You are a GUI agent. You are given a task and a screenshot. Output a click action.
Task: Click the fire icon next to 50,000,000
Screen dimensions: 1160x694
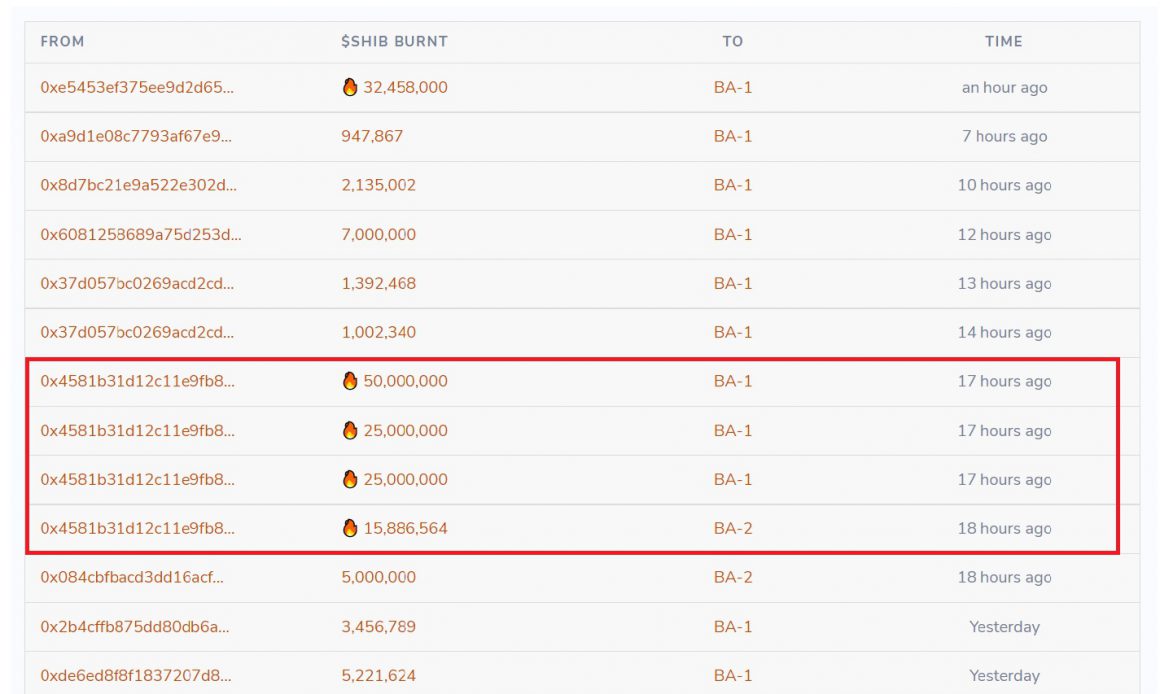coord(349,381)
